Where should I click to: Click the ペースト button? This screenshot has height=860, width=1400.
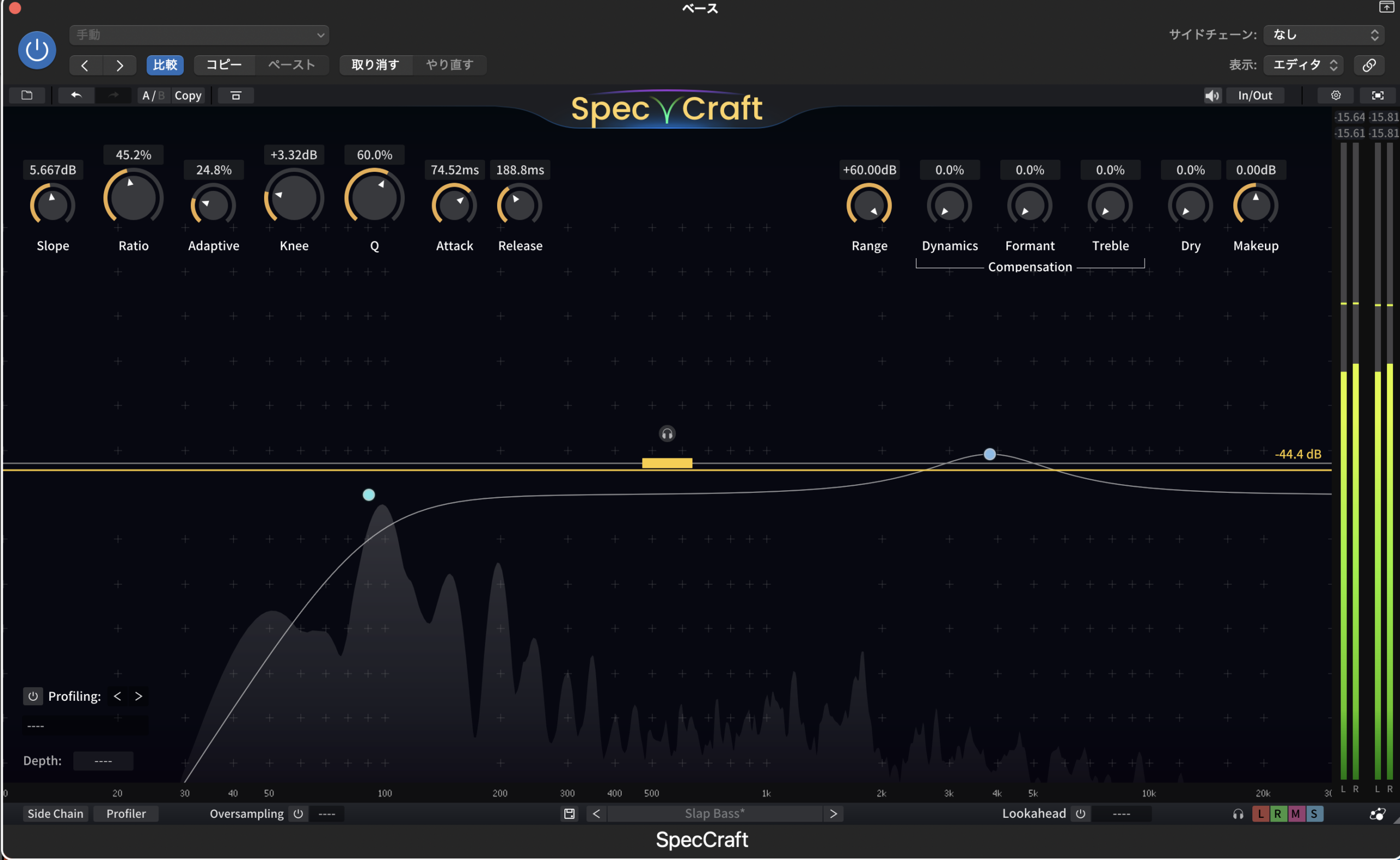tap(291, 65)
